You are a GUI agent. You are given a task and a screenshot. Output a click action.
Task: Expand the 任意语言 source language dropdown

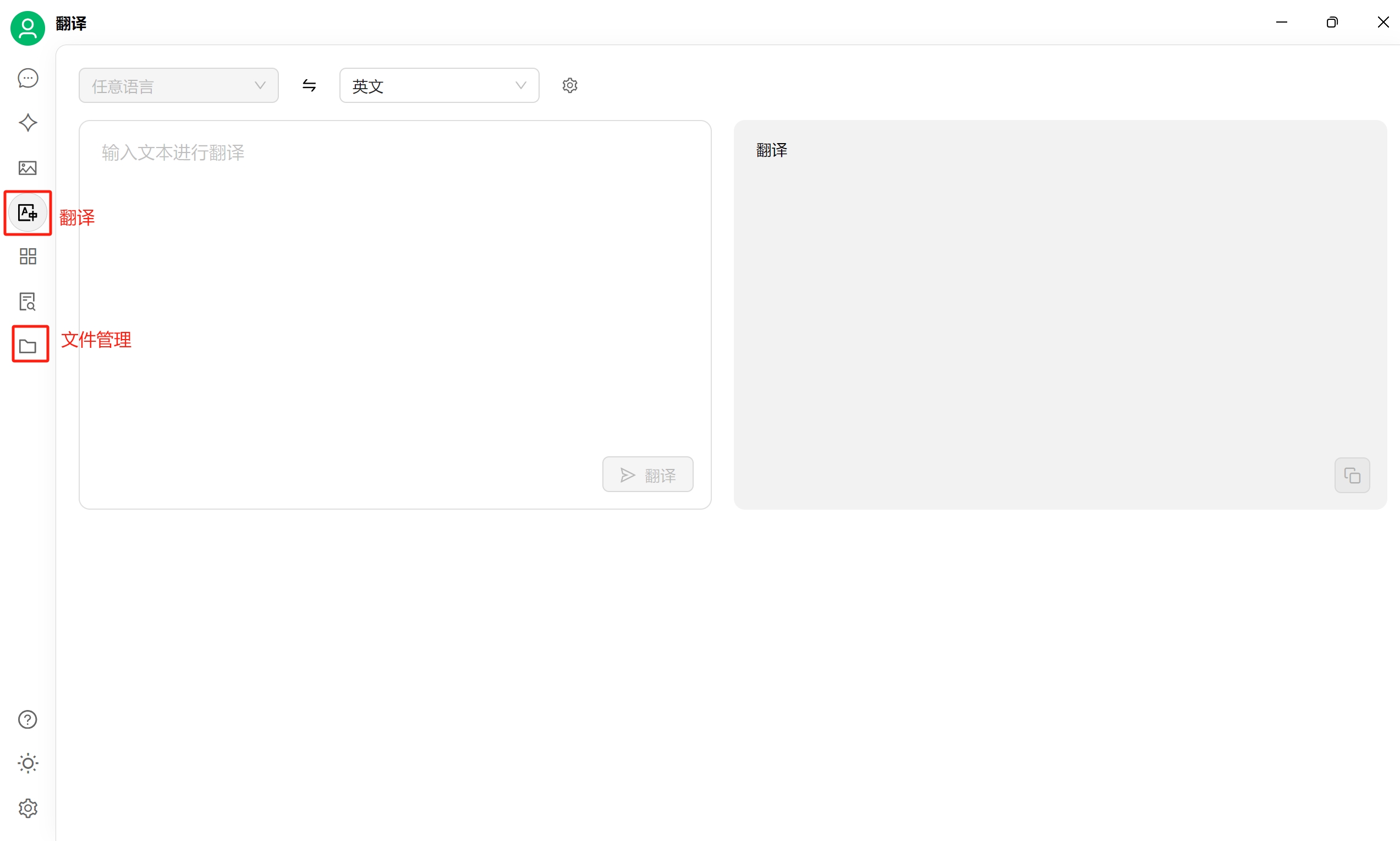pyautogui.click(x=178, y=85)
